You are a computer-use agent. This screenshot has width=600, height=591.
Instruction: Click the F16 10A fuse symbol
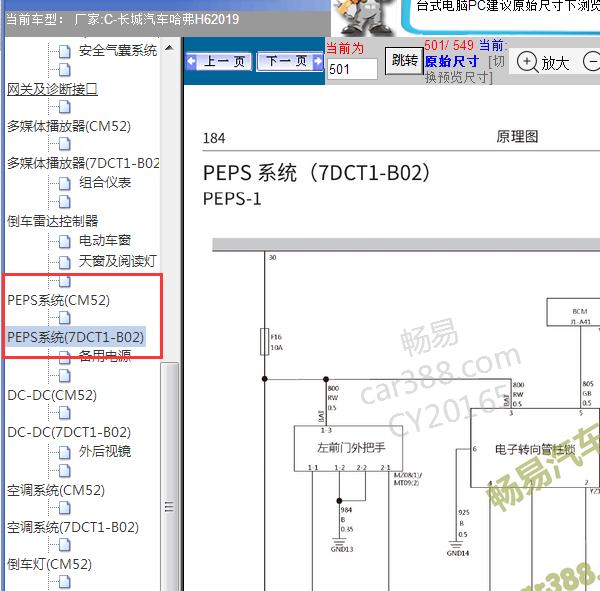(264, 342)
